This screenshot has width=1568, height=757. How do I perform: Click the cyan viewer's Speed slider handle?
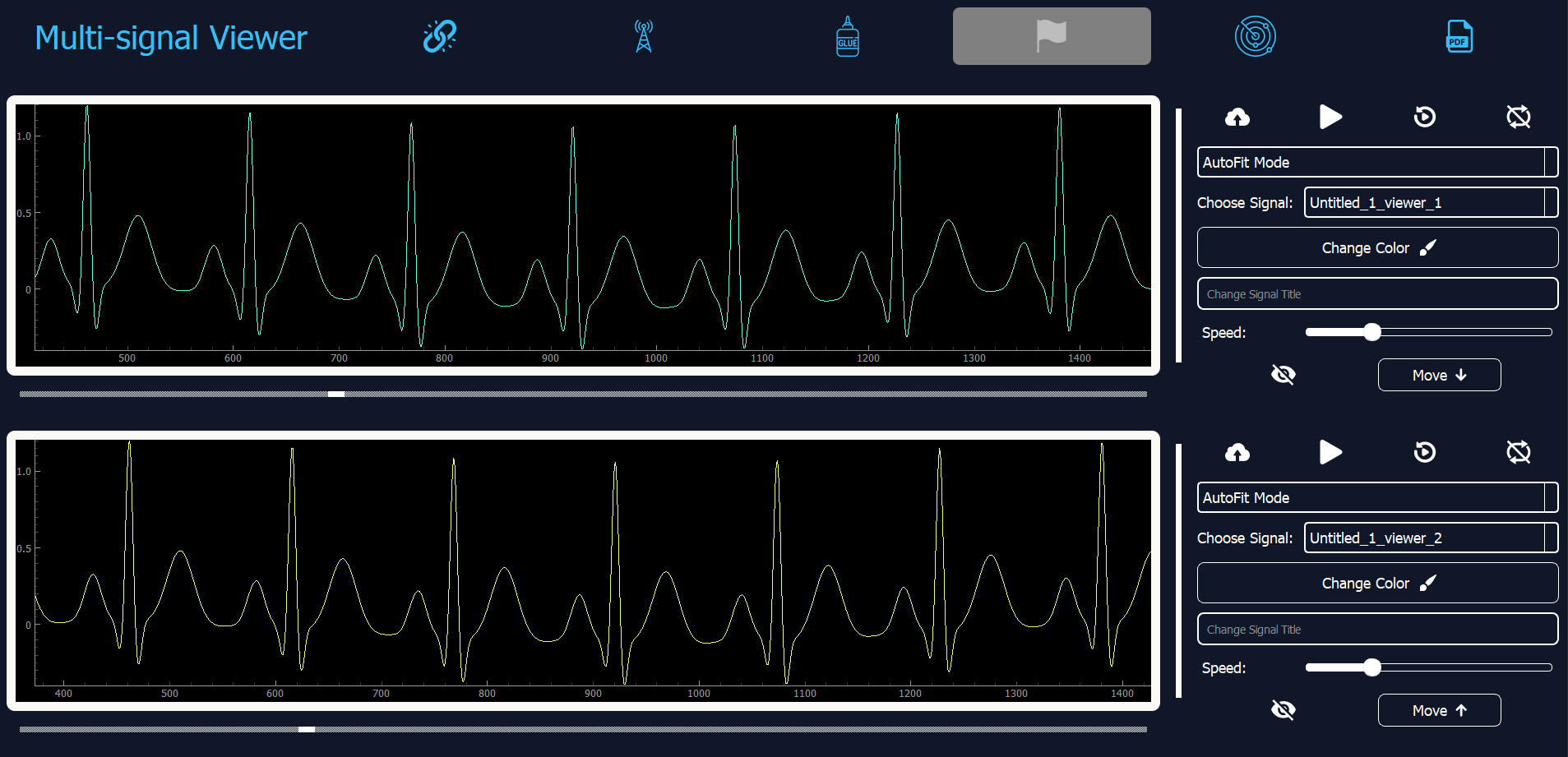click(1371, 332)
